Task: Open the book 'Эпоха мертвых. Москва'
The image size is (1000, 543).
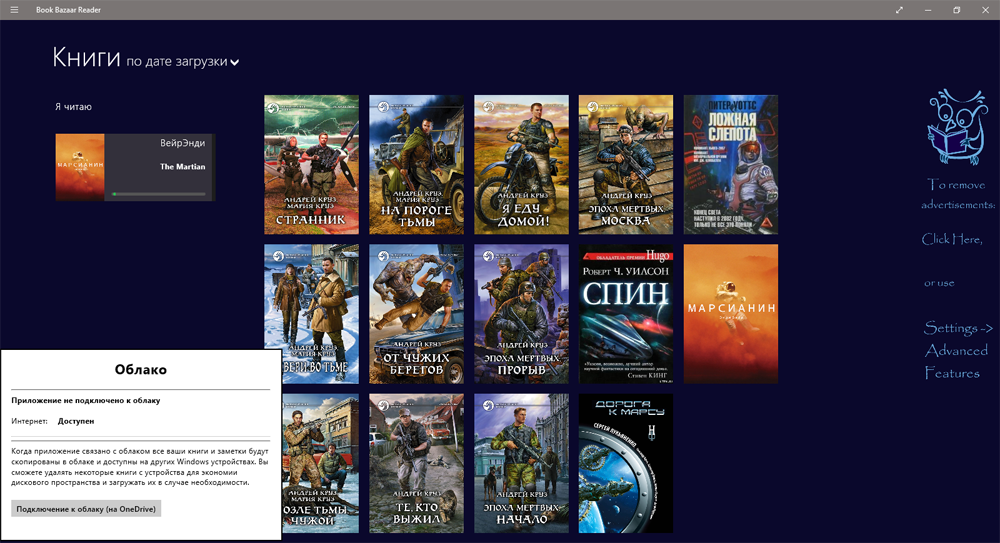Action: pos(626,165)
